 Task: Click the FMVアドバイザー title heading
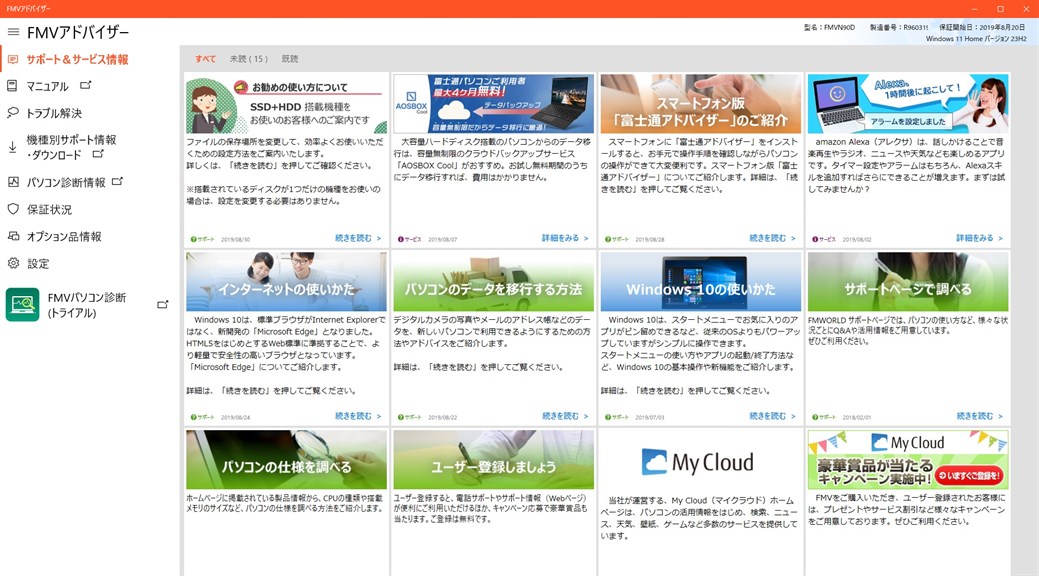click(x=78, y=32)
